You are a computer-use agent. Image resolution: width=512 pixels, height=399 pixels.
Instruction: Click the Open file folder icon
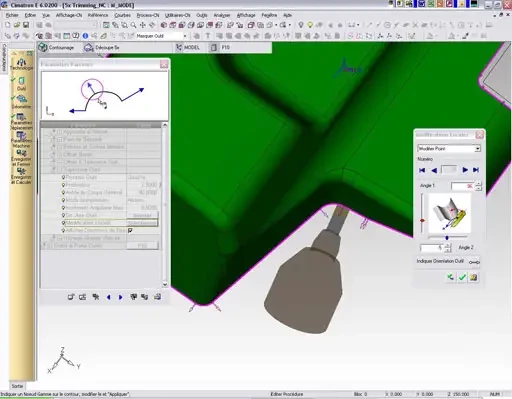point(17,25)
